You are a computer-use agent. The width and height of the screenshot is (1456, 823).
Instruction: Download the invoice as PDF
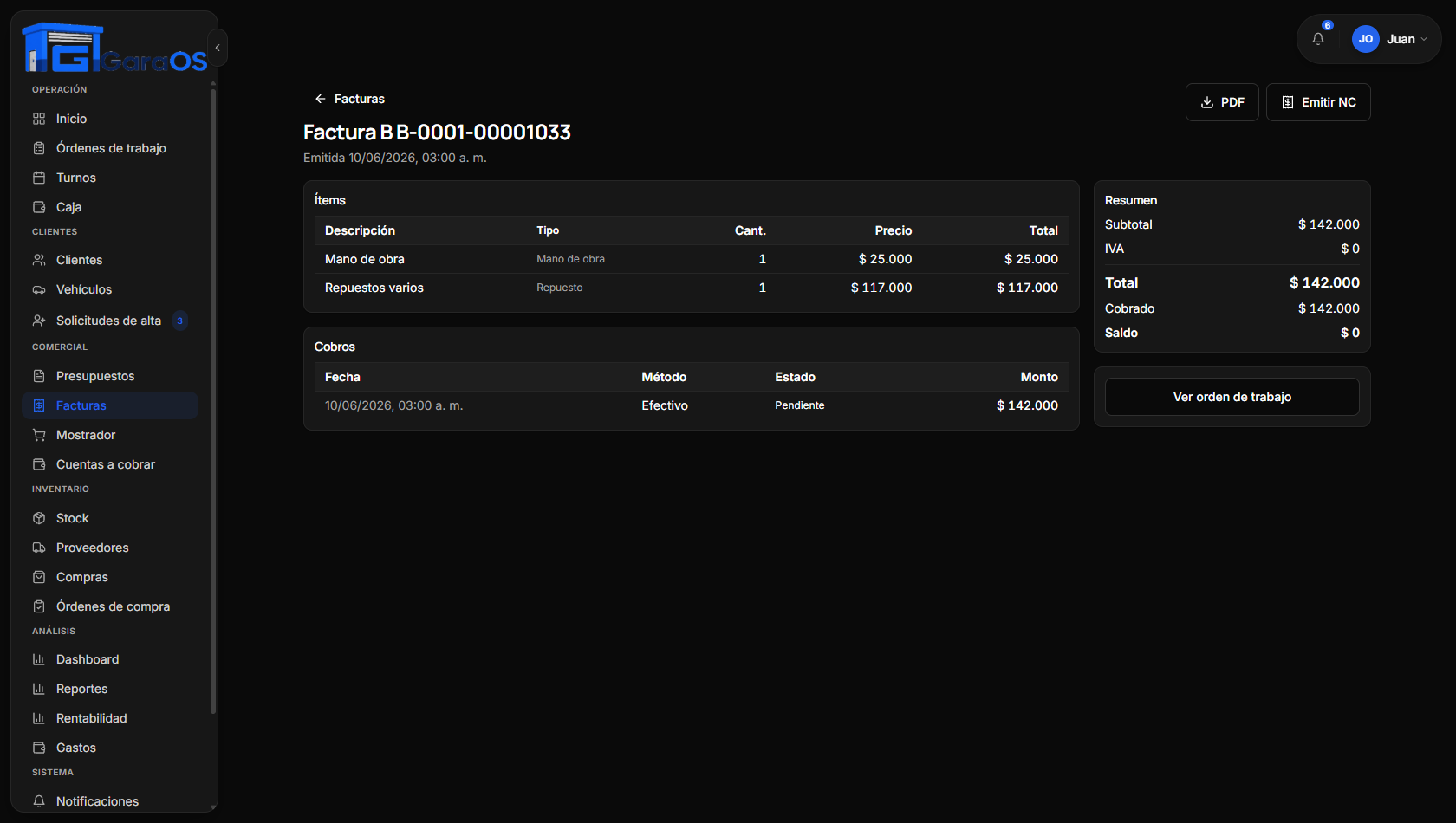(x=1222, y=102)
